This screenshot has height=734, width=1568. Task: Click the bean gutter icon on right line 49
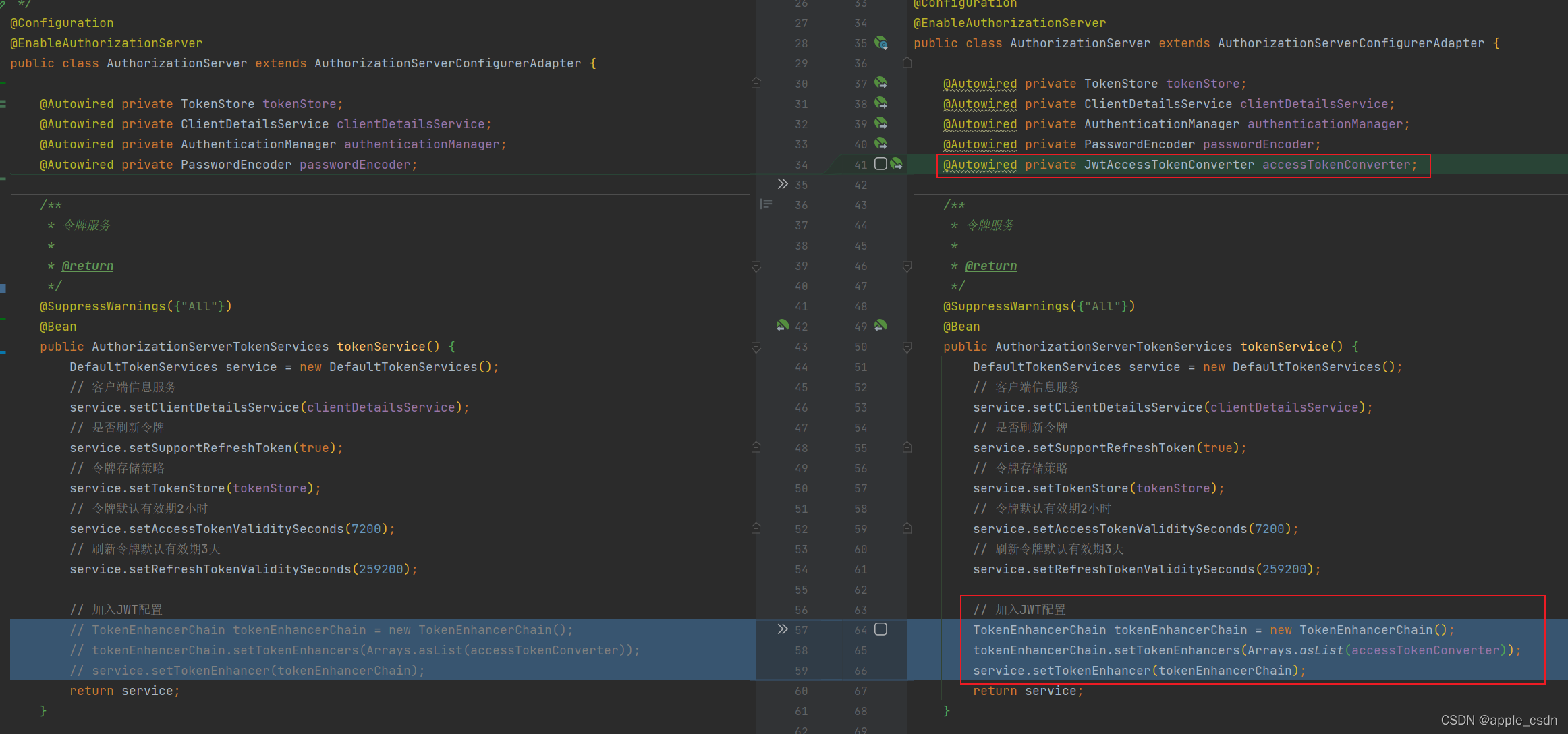point(881,326)
